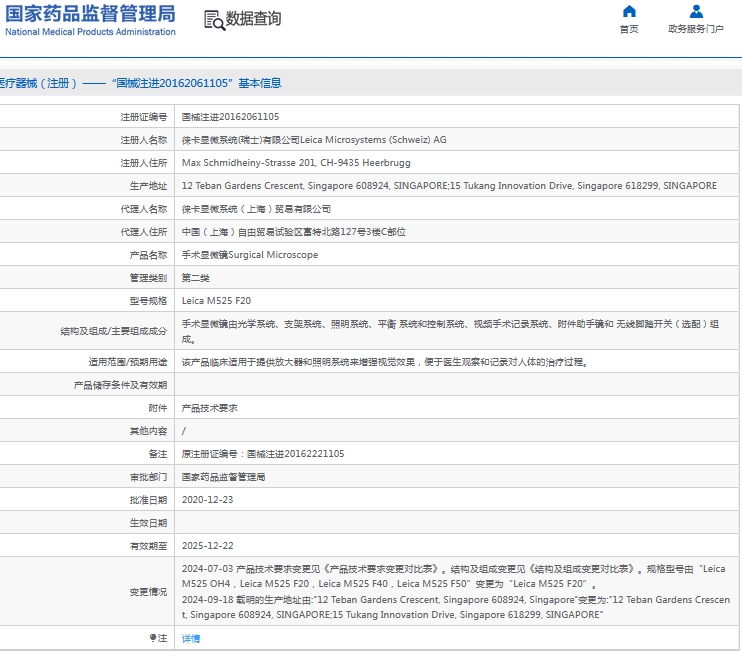742x658 pixels.
Task: Click the 适用范围/预期用途 row label
Action: 128,362
